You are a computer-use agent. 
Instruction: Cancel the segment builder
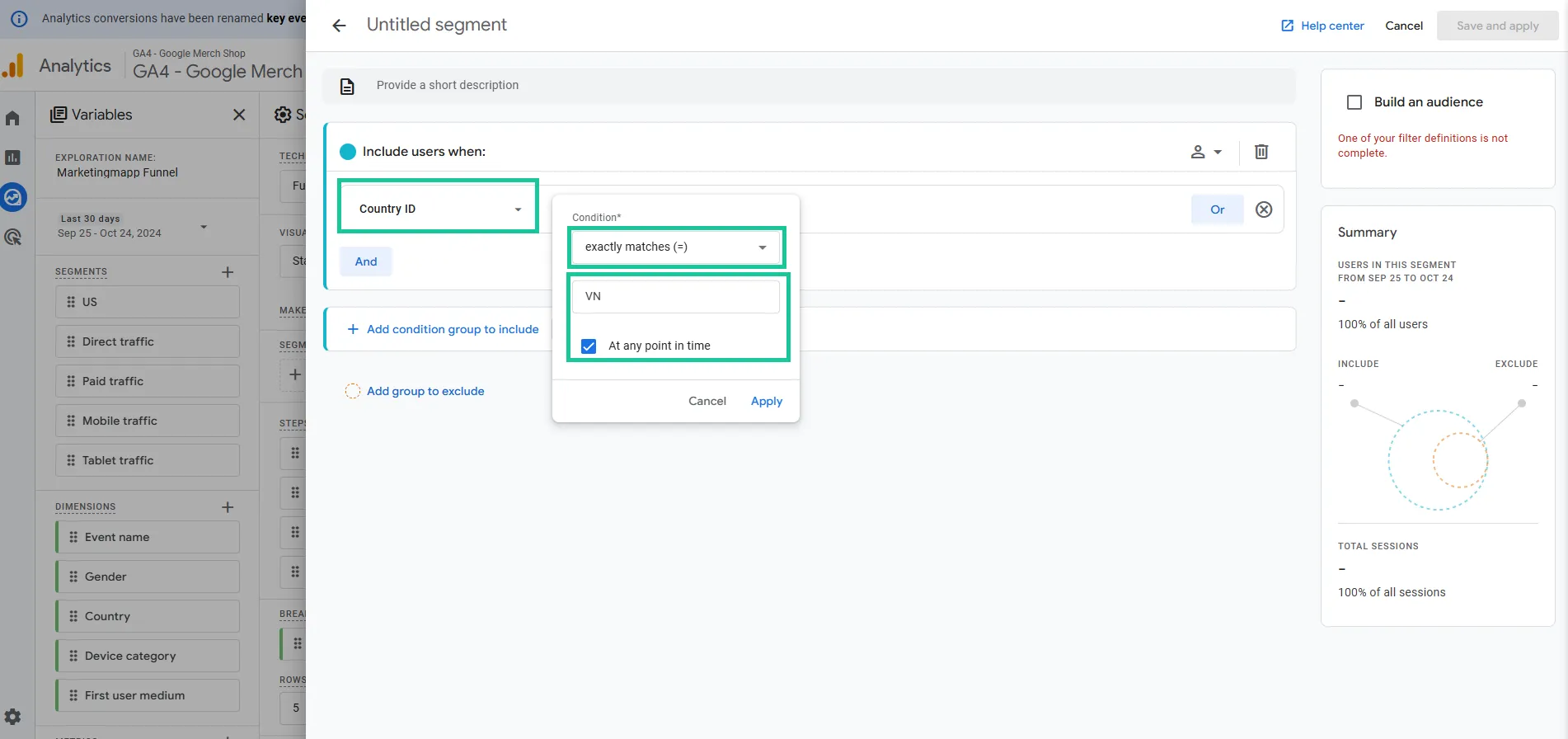point(1404,26)
